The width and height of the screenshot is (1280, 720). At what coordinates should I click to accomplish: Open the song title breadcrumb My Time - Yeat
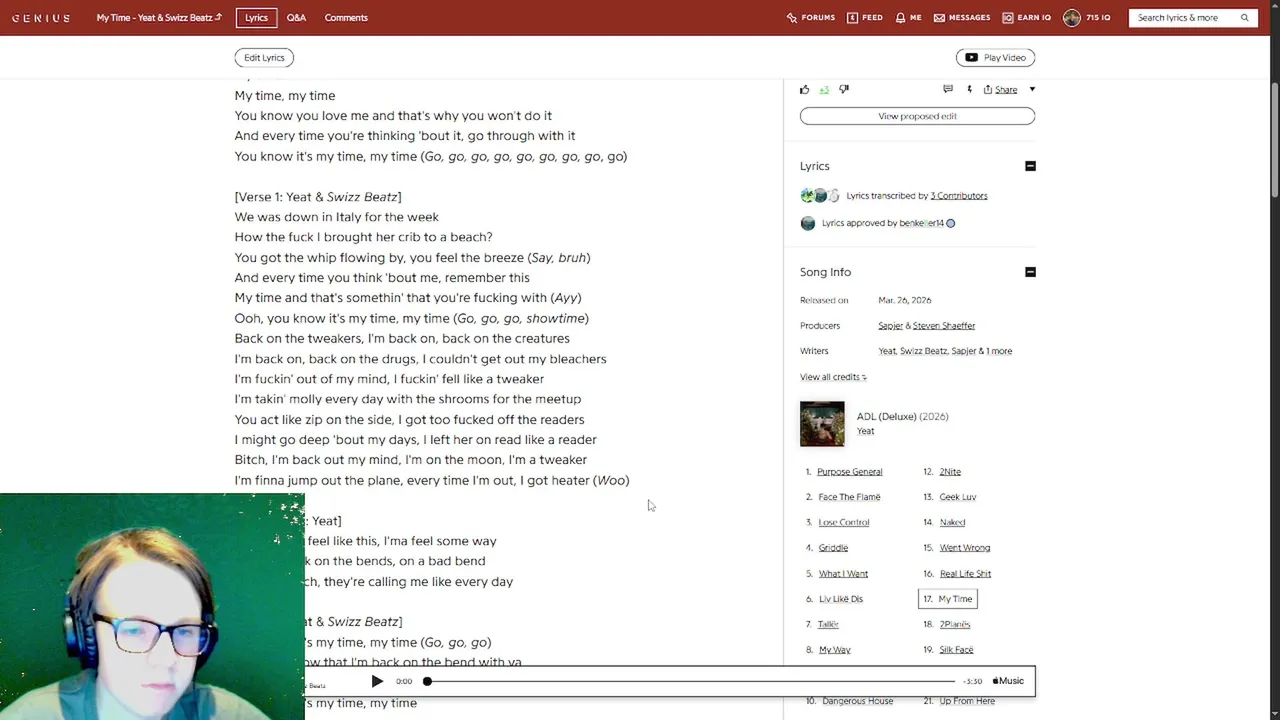point(159,18)
